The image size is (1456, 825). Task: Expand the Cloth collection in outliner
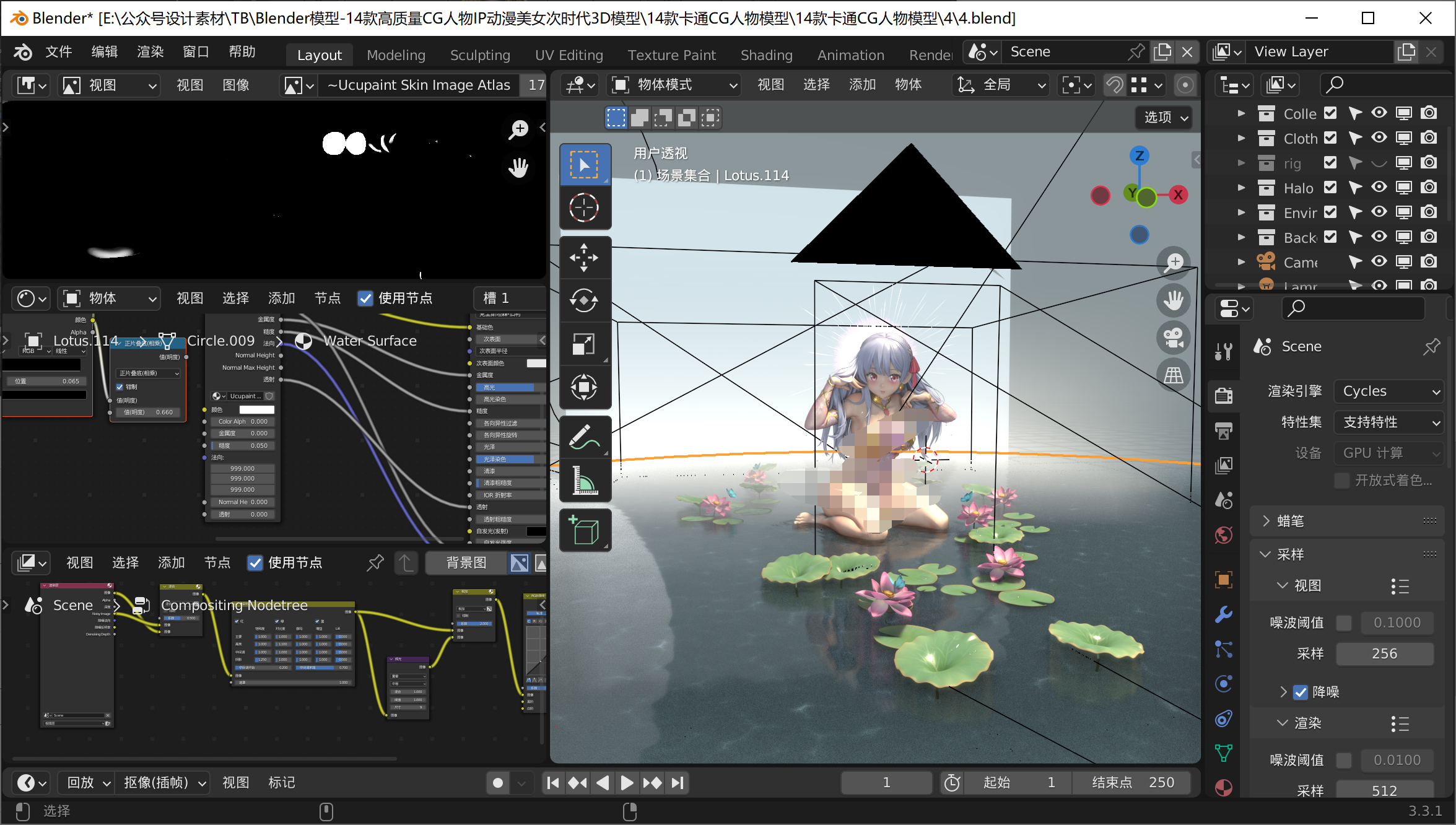pos(1241,138)
